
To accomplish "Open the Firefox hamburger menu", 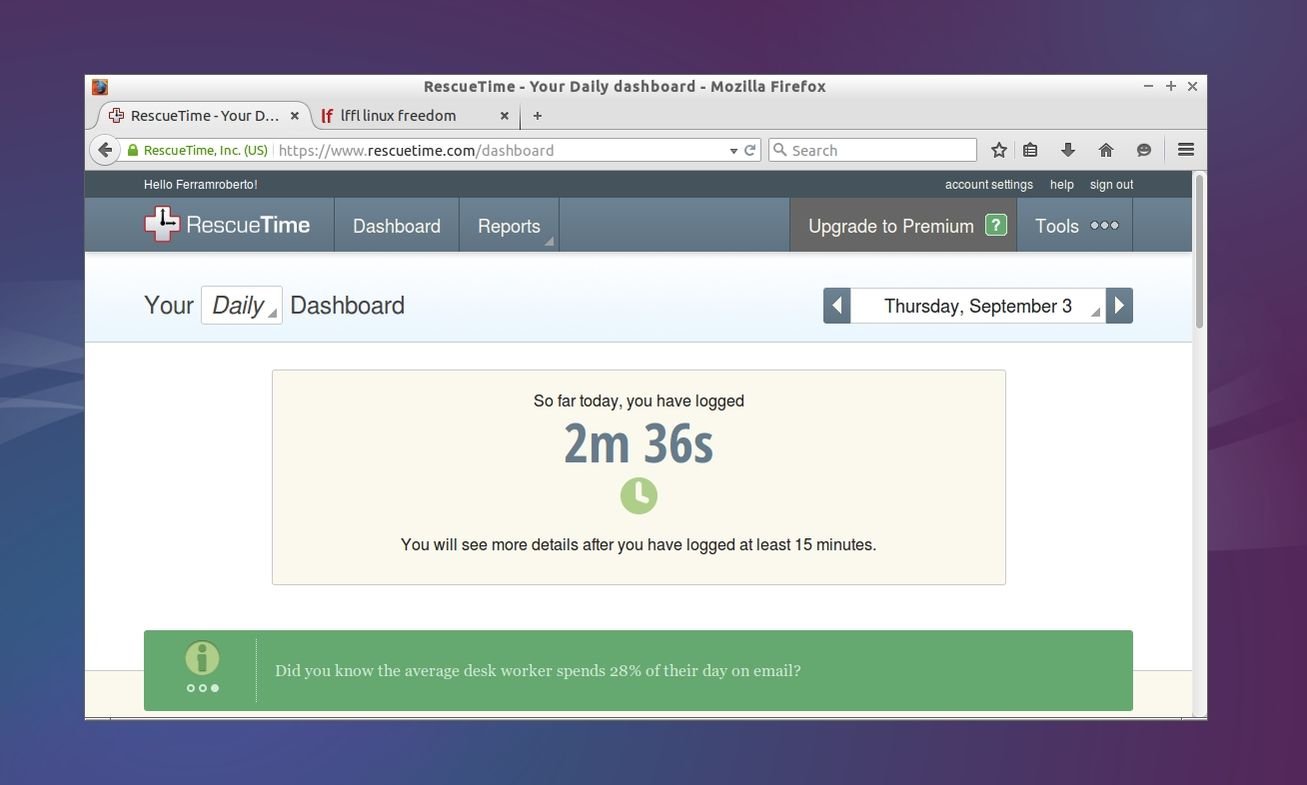I will click(x=1186, y=150).
